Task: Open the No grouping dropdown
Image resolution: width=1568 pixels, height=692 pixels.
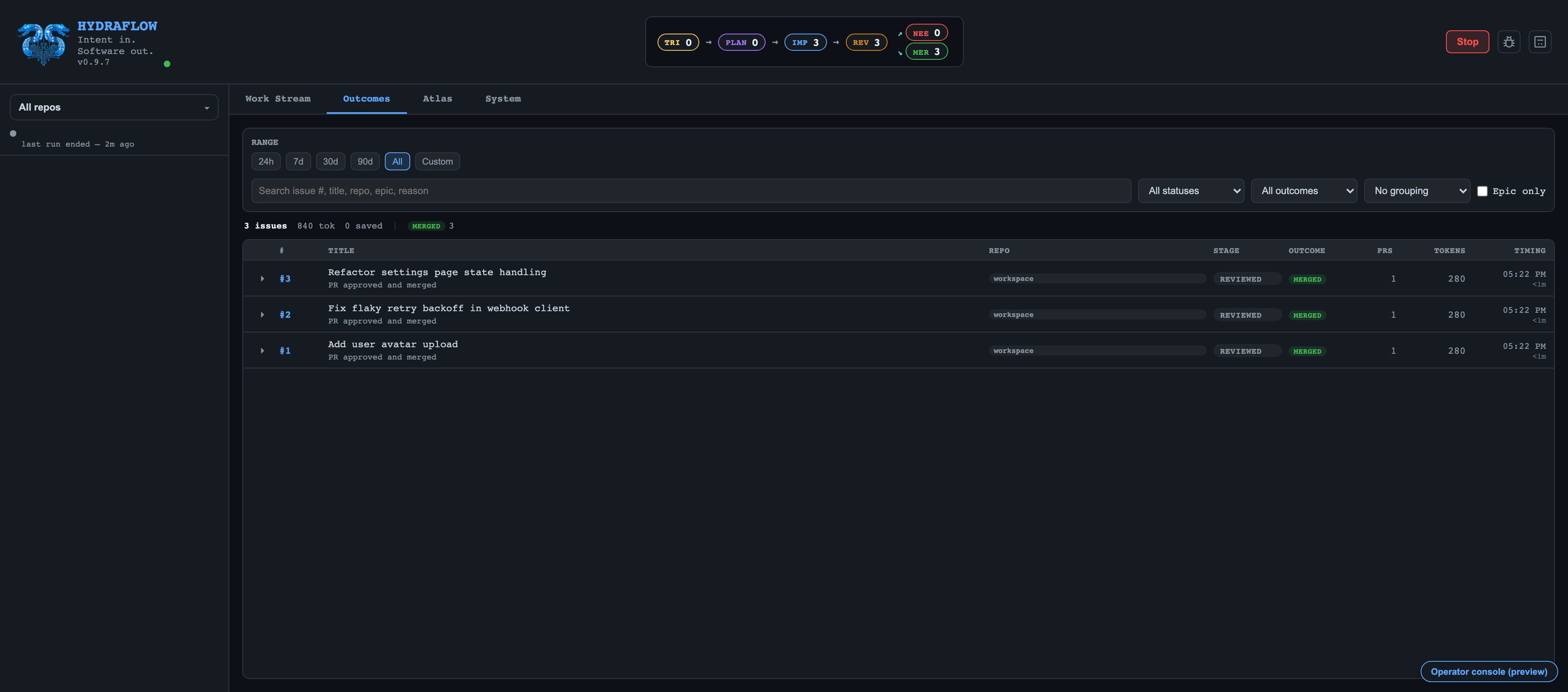Action: point(1417,190)
